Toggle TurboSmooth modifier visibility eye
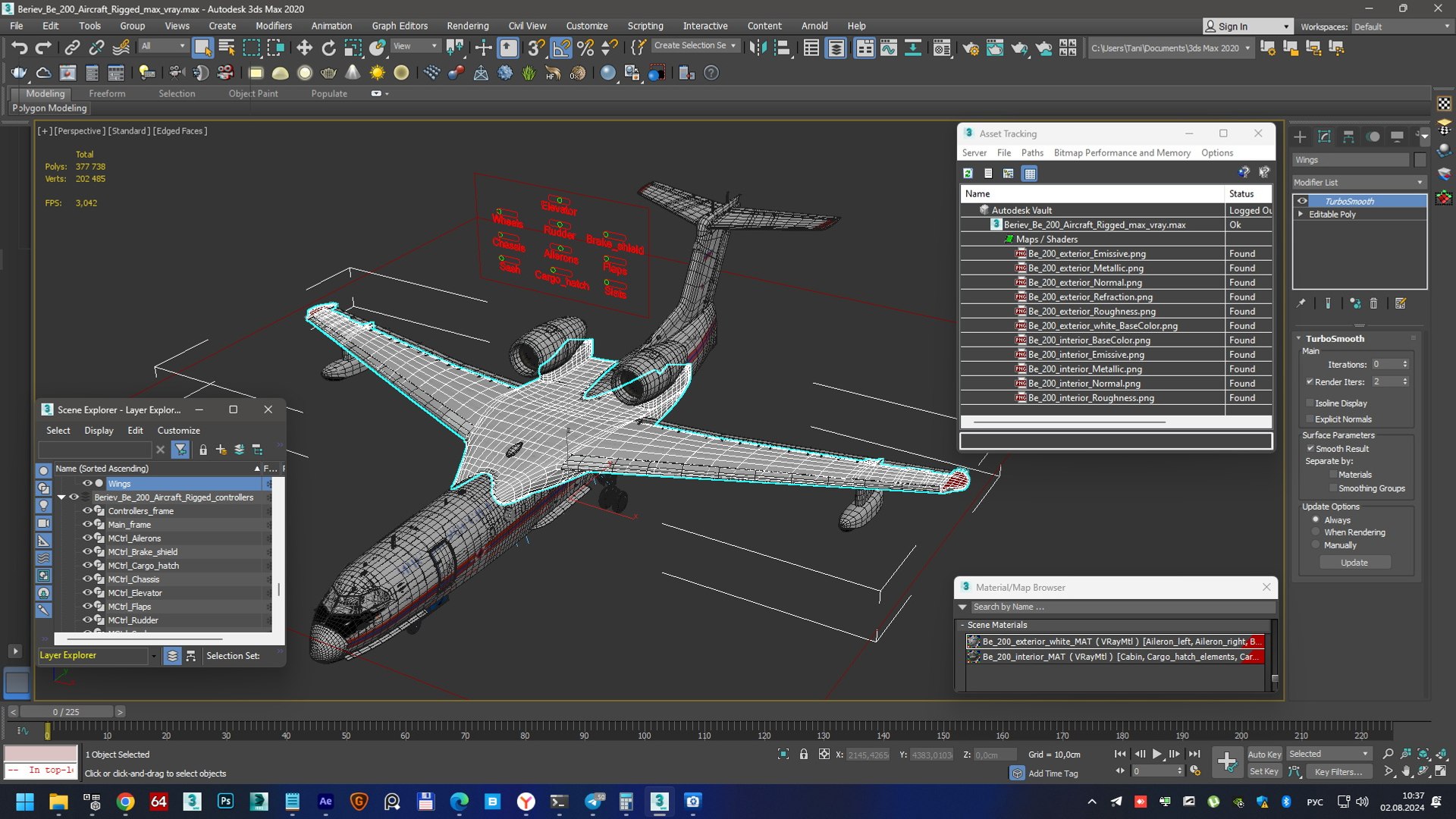Image resolution: width=1456 pixels, height=819 pixels. [1302, 201]
